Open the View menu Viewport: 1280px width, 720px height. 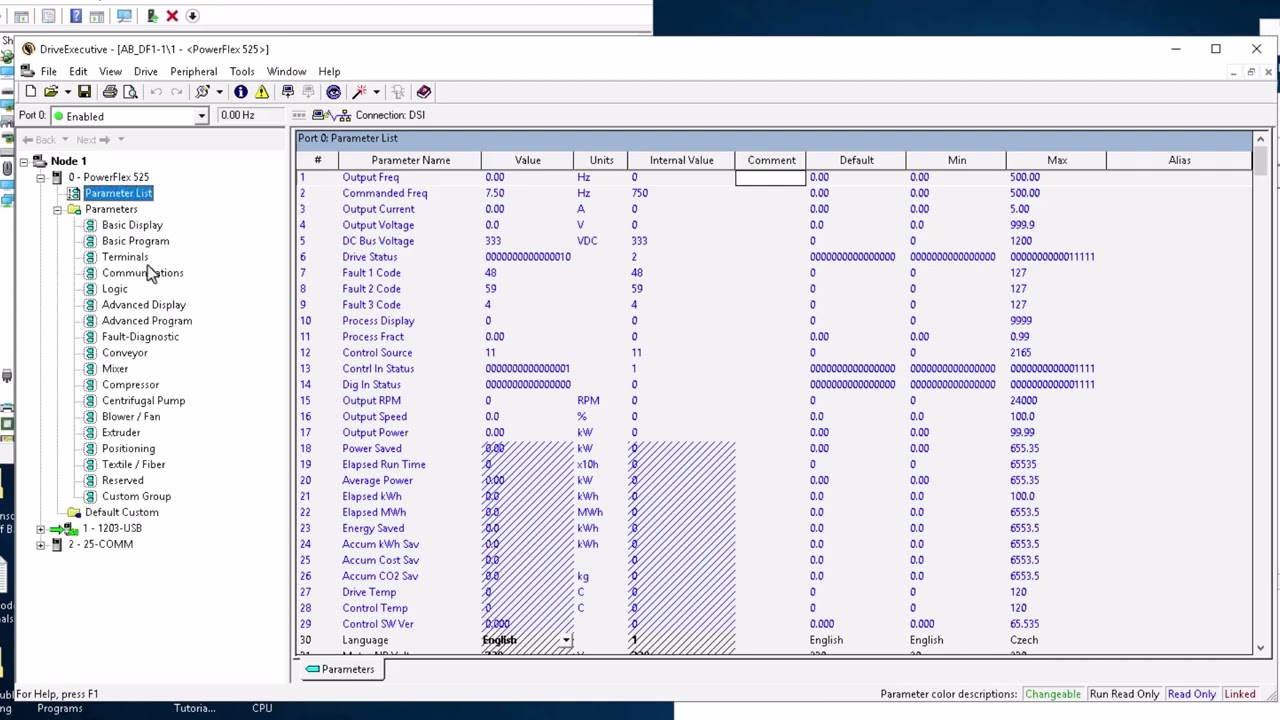(110, 71)
